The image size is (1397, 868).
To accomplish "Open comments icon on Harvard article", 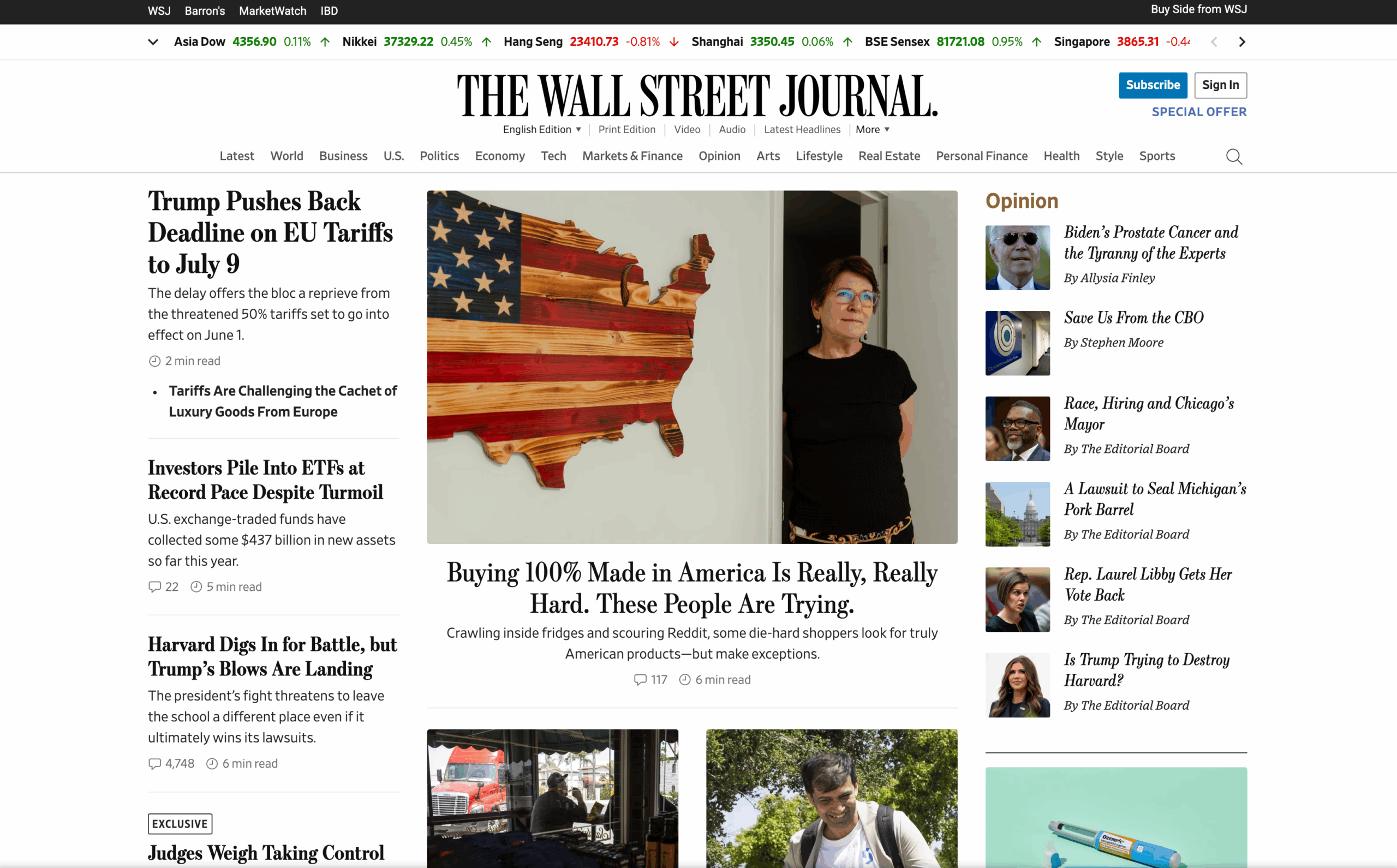I will pyautogui.click(x=154, y=763).
